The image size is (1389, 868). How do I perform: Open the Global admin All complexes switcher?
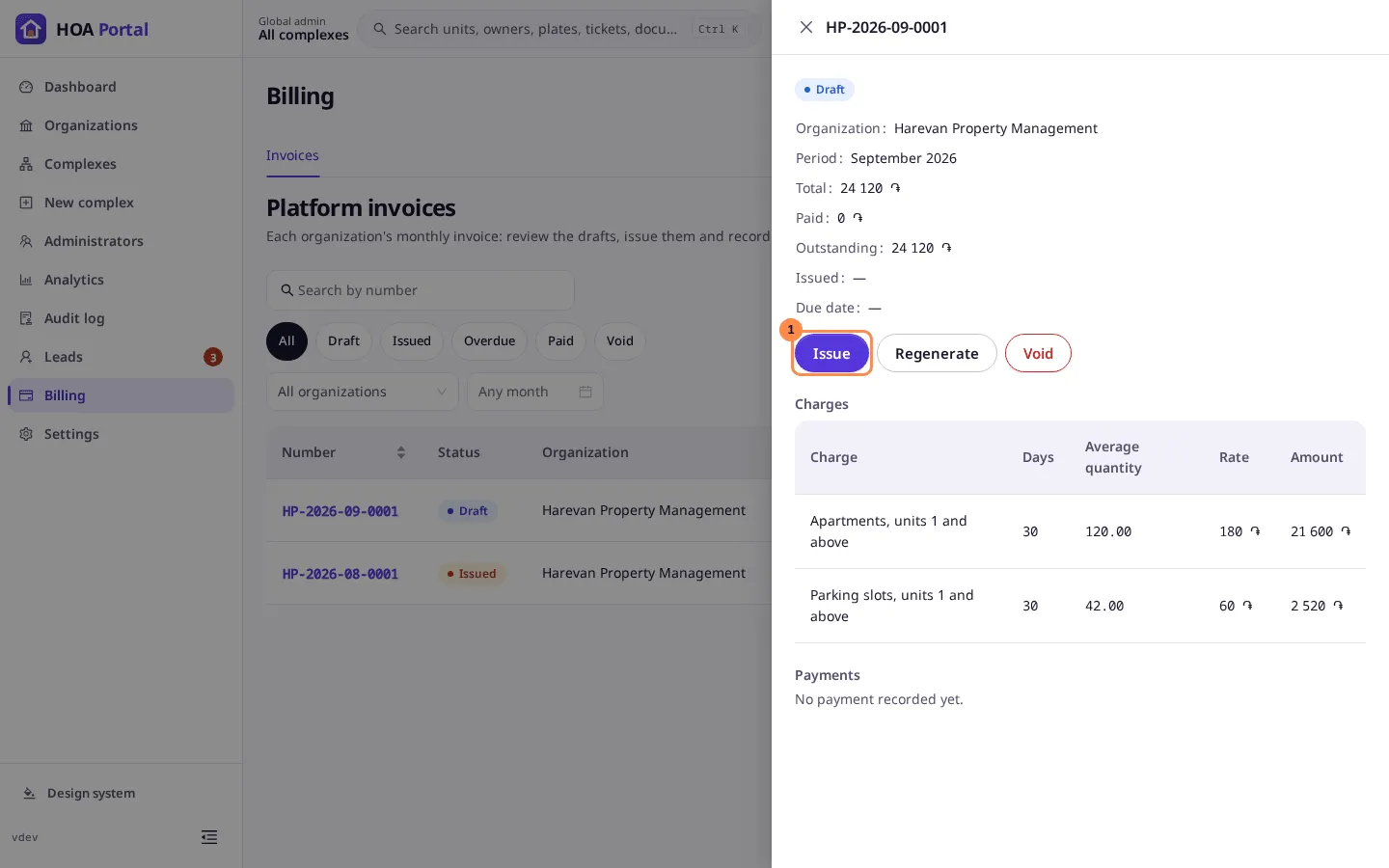(x=304, y=29)
